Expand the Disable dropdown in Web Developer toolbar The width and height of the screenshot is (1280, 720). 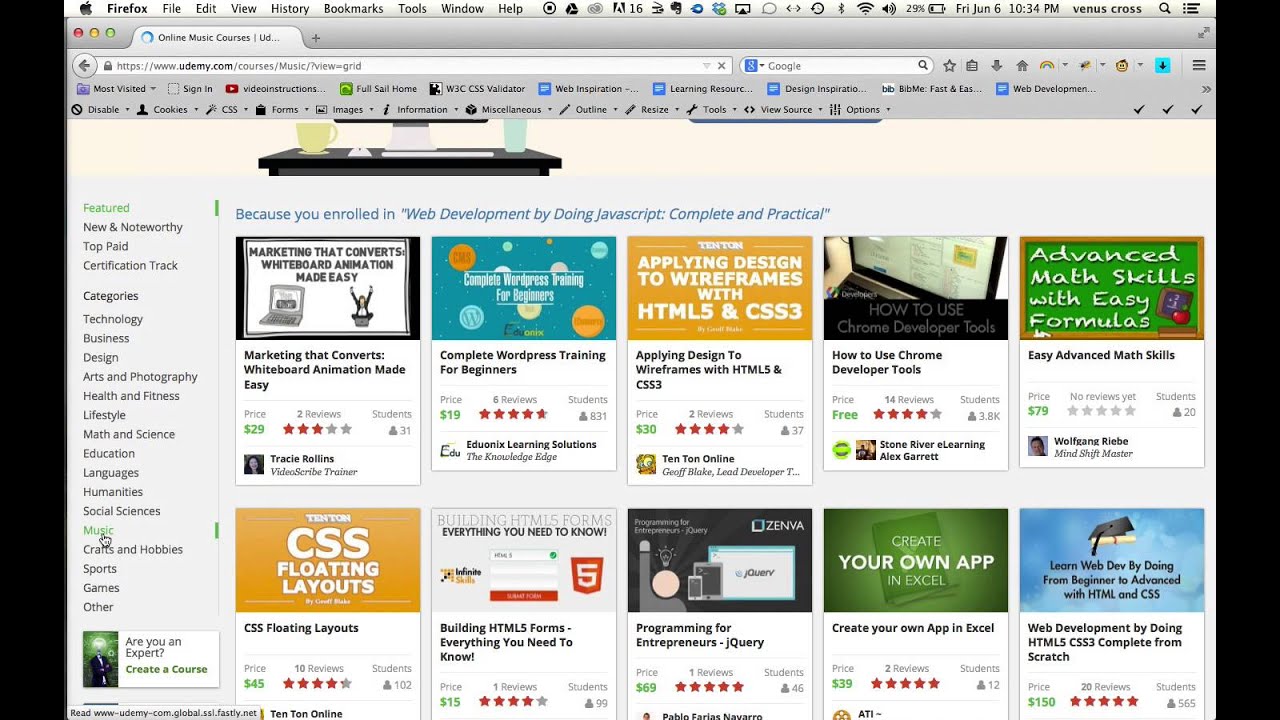point(101,110)
